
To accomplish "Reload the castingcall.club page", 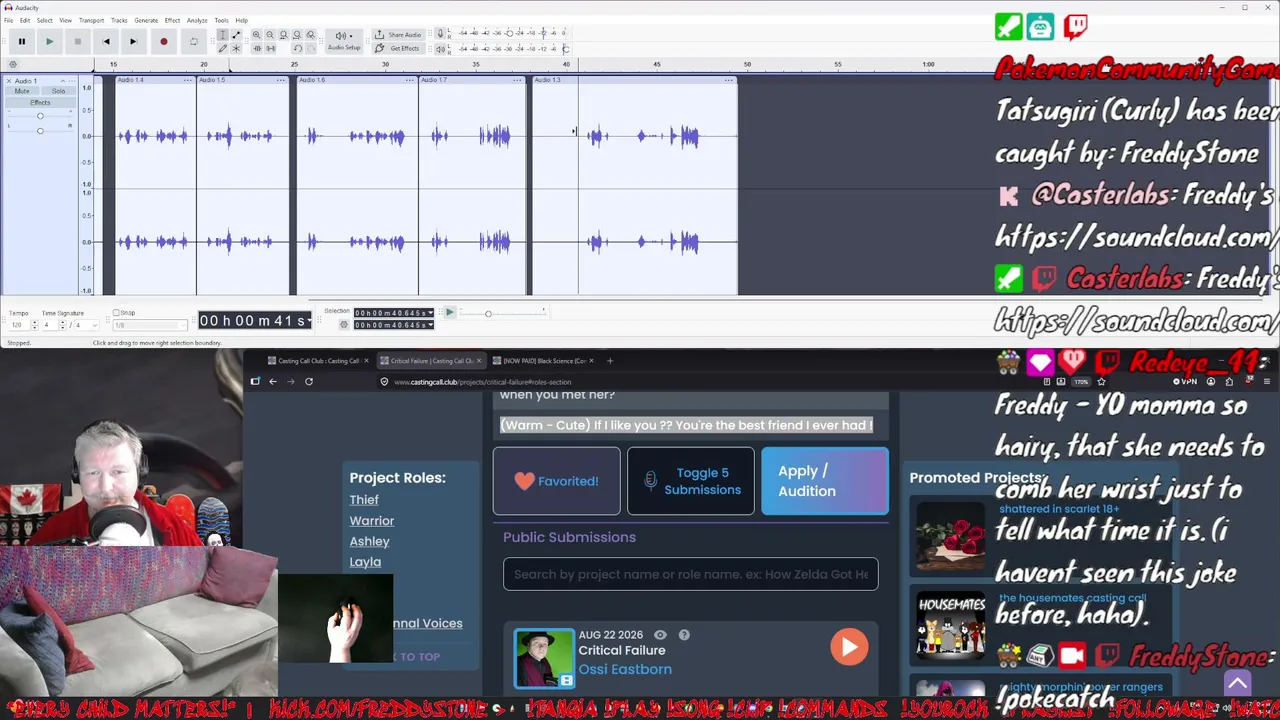I will (309, 381).
